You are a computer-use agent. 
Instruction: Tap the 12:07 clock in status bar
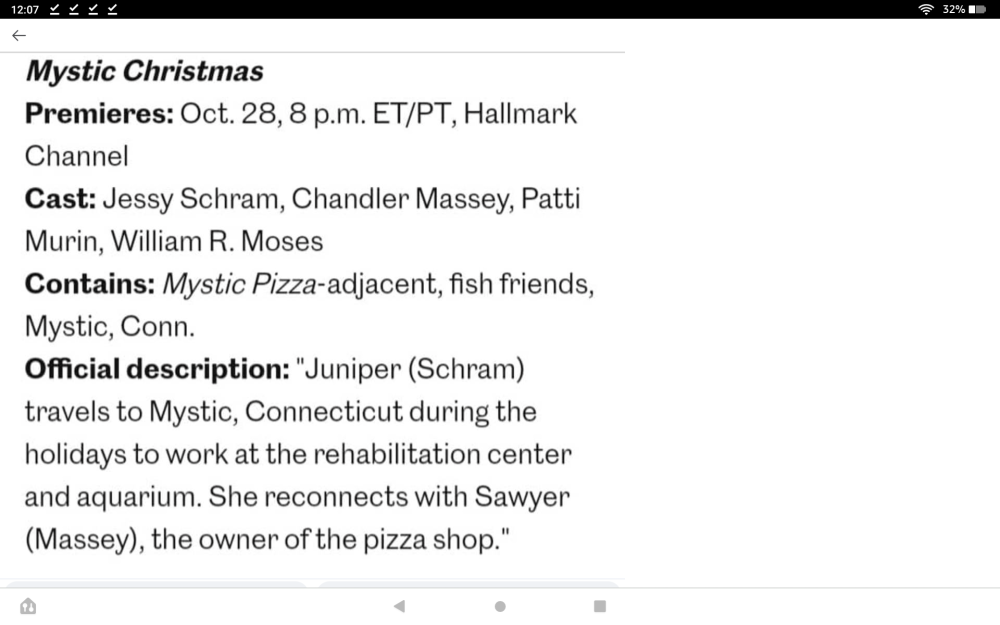pyautogui.click(x=25, y=9)
